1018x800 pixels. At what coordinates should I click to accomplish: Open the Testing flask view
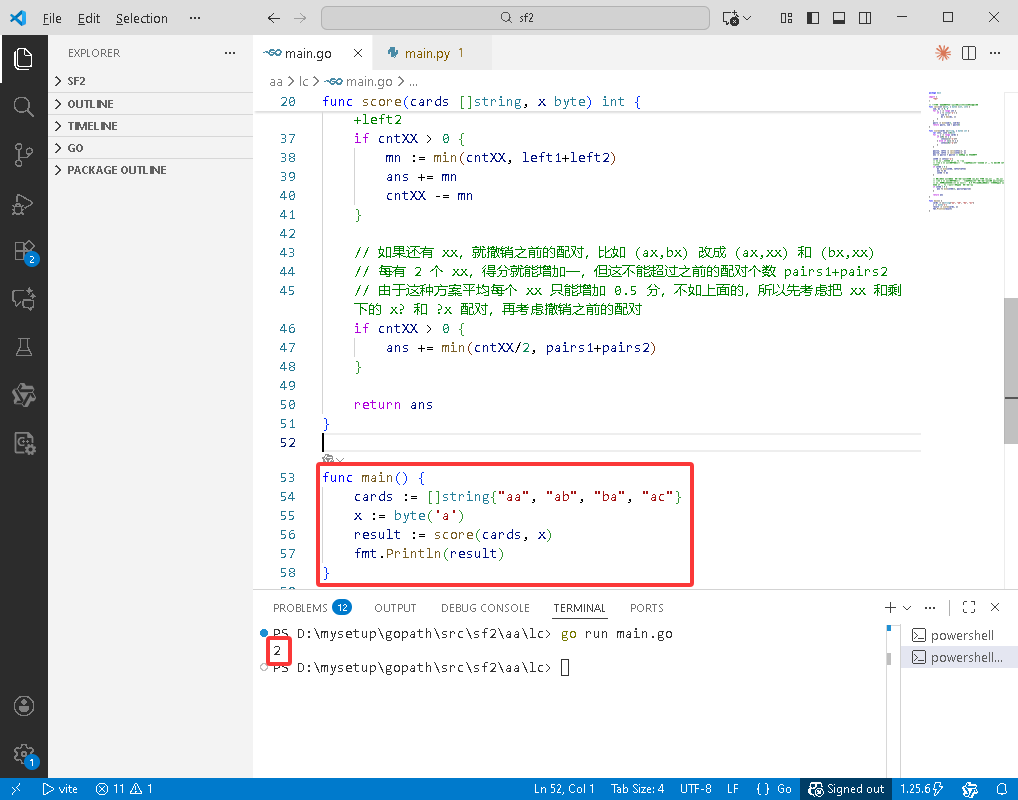[23, 347]
